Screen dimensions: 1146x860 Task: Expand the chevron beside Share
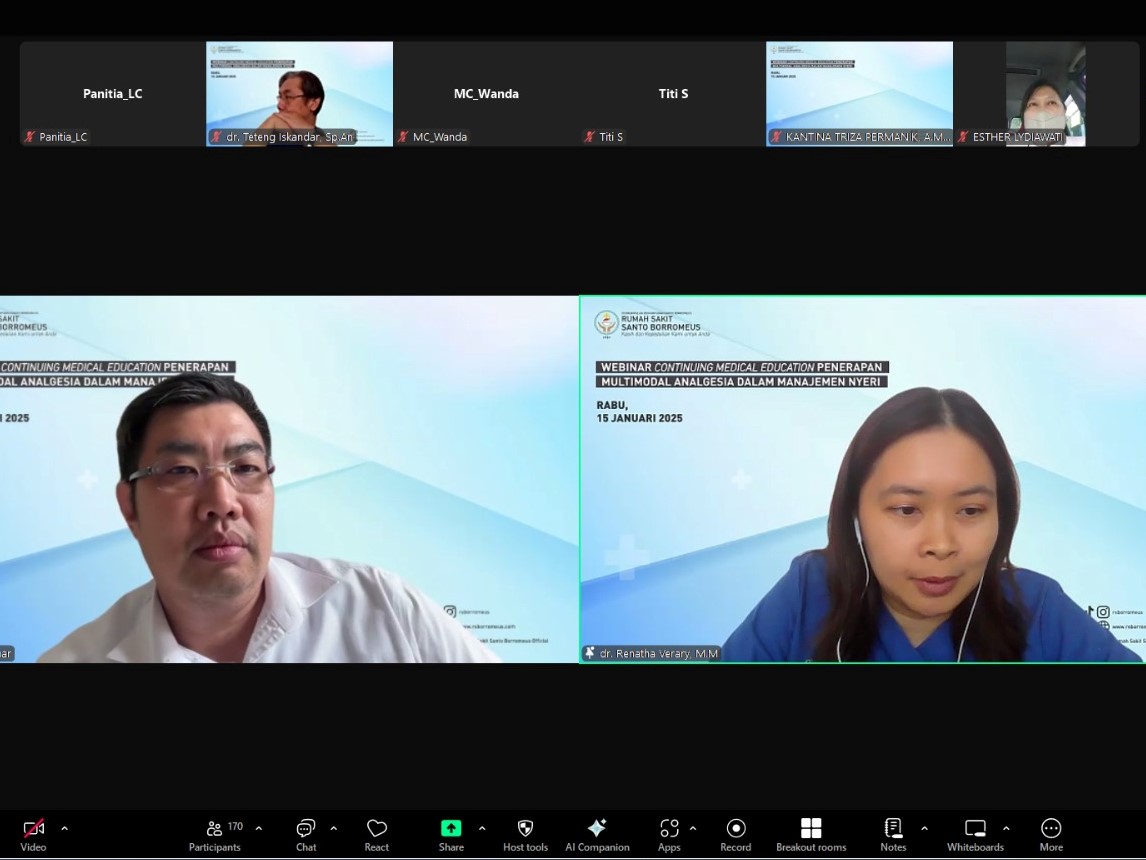(x=482, y=828)
